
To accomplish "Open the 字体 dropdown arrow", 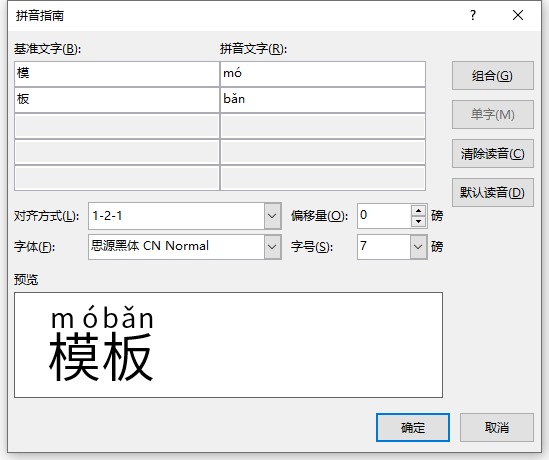I will click(x=272, y=247).
